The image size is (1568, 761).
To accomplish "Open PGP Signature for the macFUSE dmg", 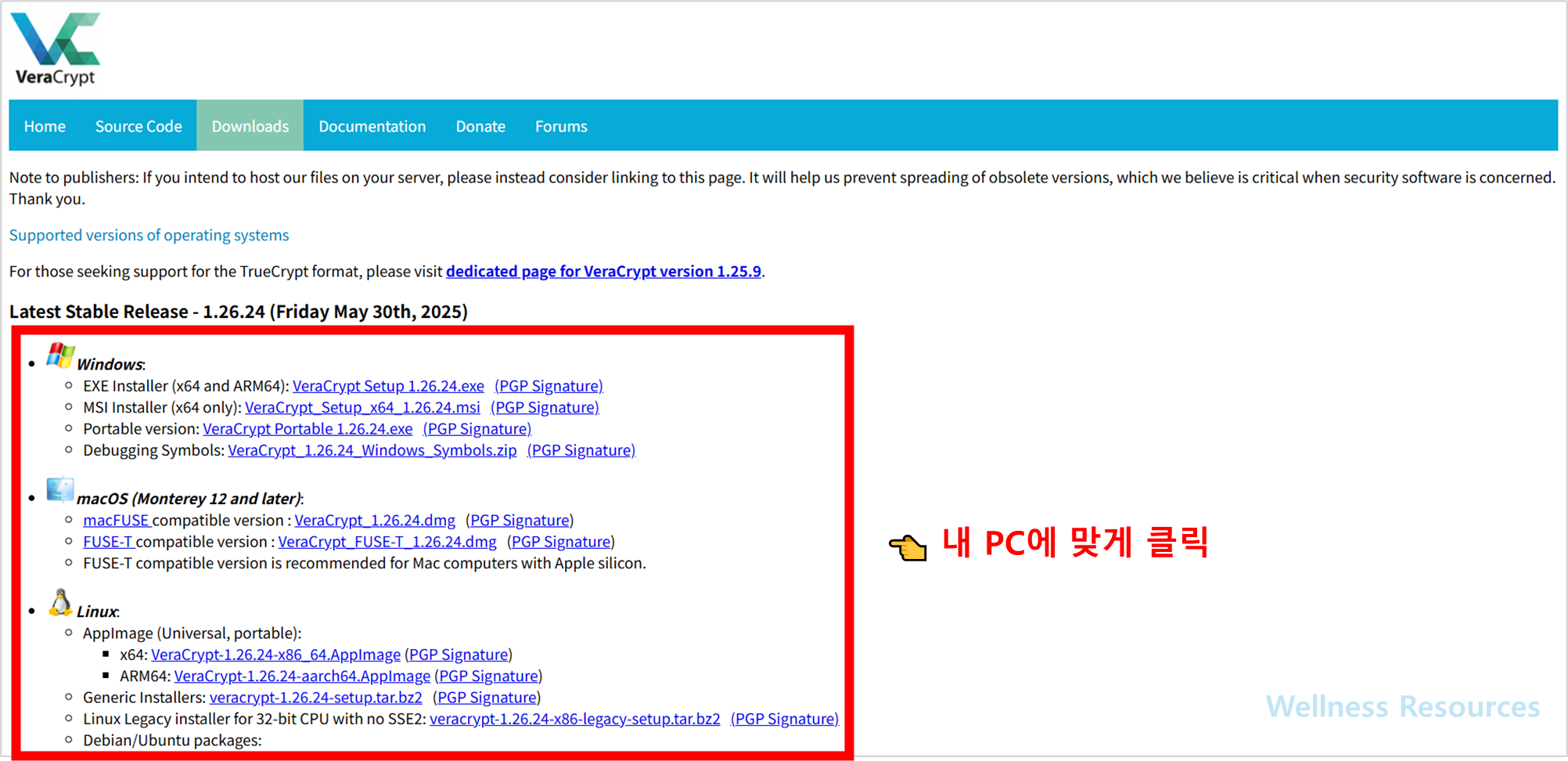I will click(520, 520).
